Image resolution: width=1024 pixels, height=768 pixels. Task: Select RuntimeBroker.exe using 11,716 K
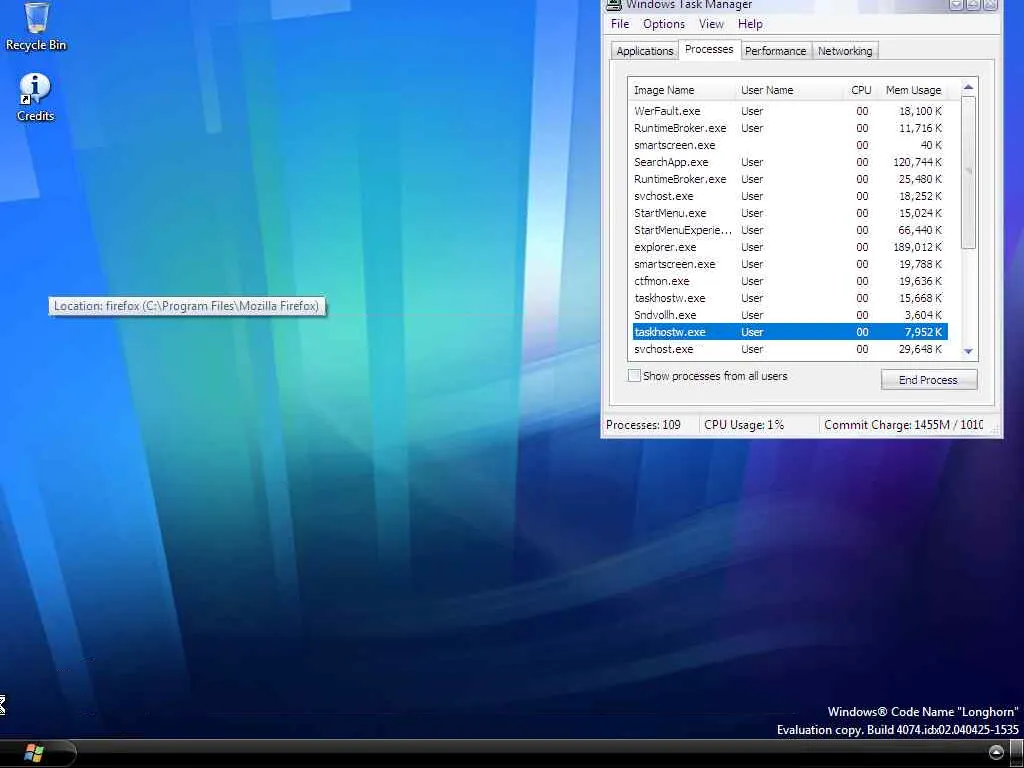point(790,128)
